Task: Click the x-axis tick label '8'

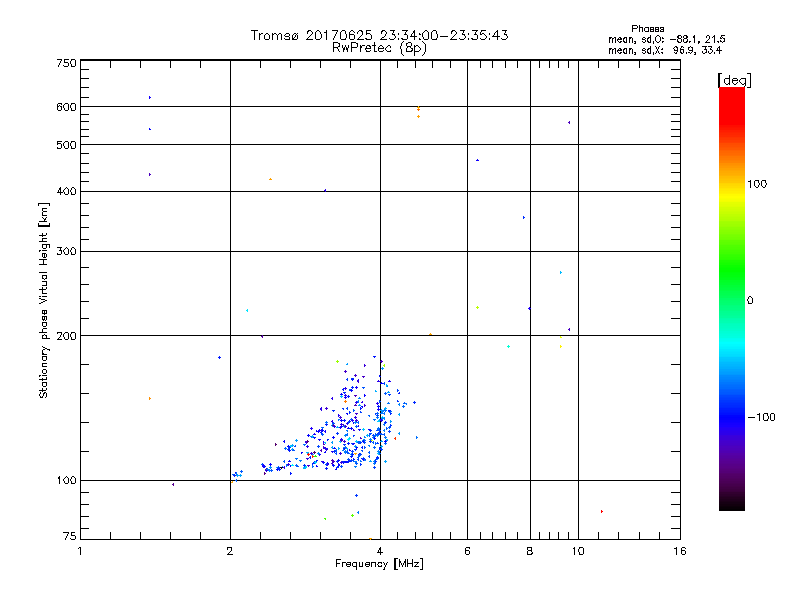Action: click(x=530, y=551)
